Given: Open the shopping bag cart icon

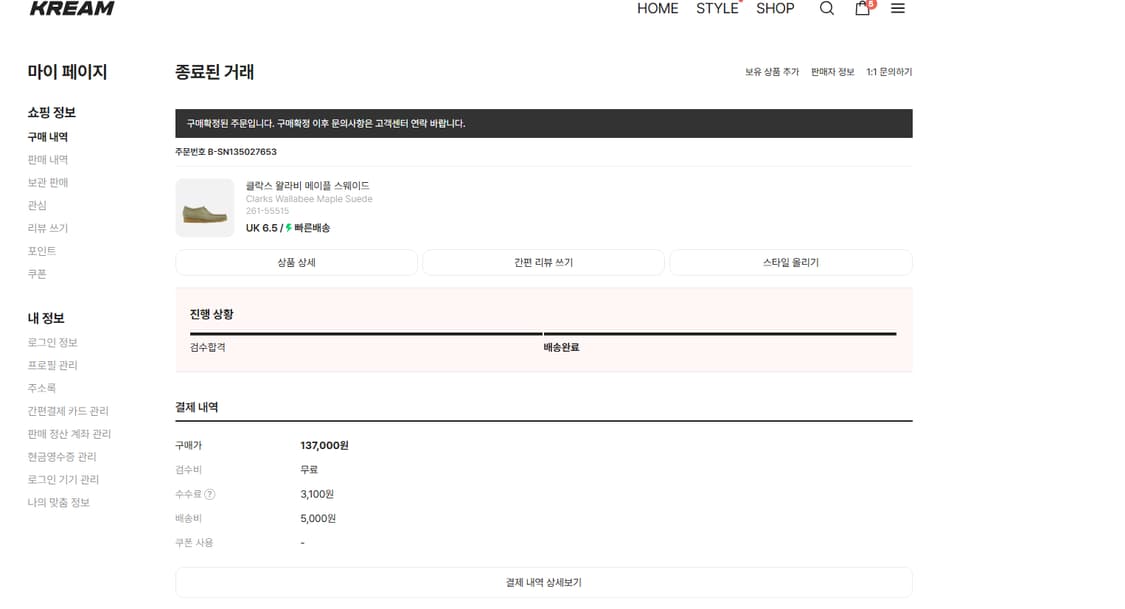Looking at the screenshot, I should pos(863,8).
